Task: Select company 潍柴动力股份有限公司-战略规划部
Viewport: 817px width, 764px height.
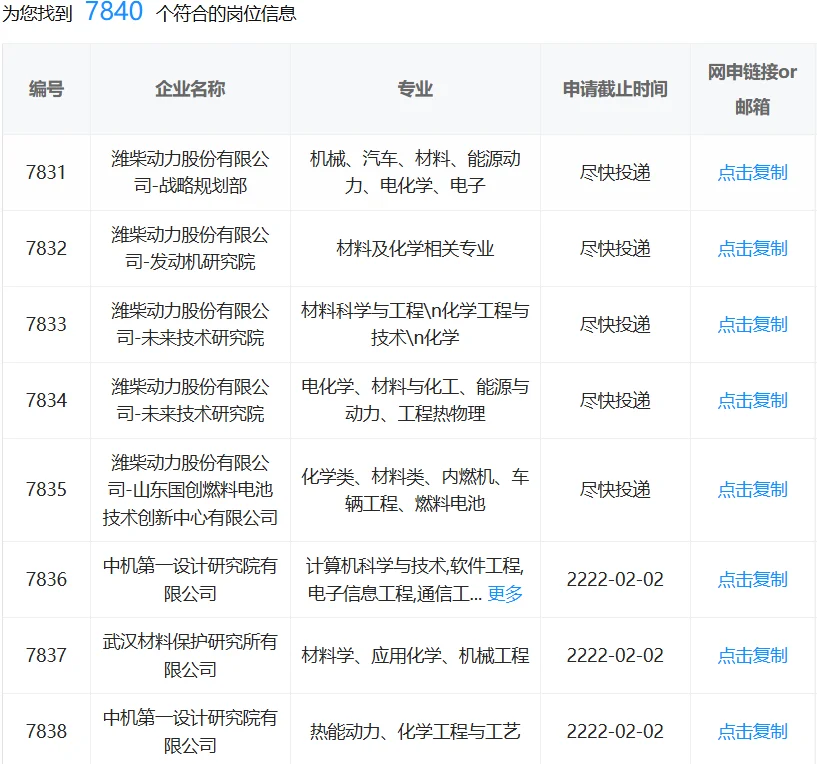Action: coord(189,173)
